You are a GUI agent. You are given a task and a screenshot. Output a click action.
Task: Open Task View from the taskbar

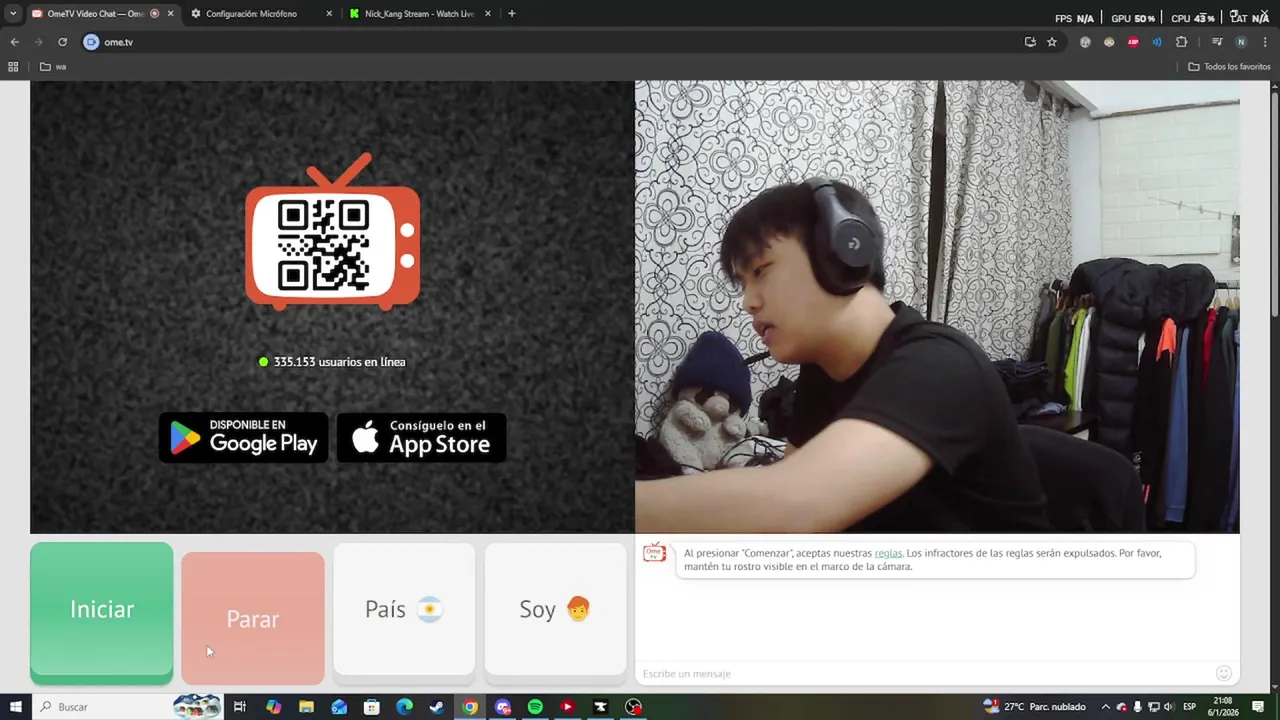[240, 707]
